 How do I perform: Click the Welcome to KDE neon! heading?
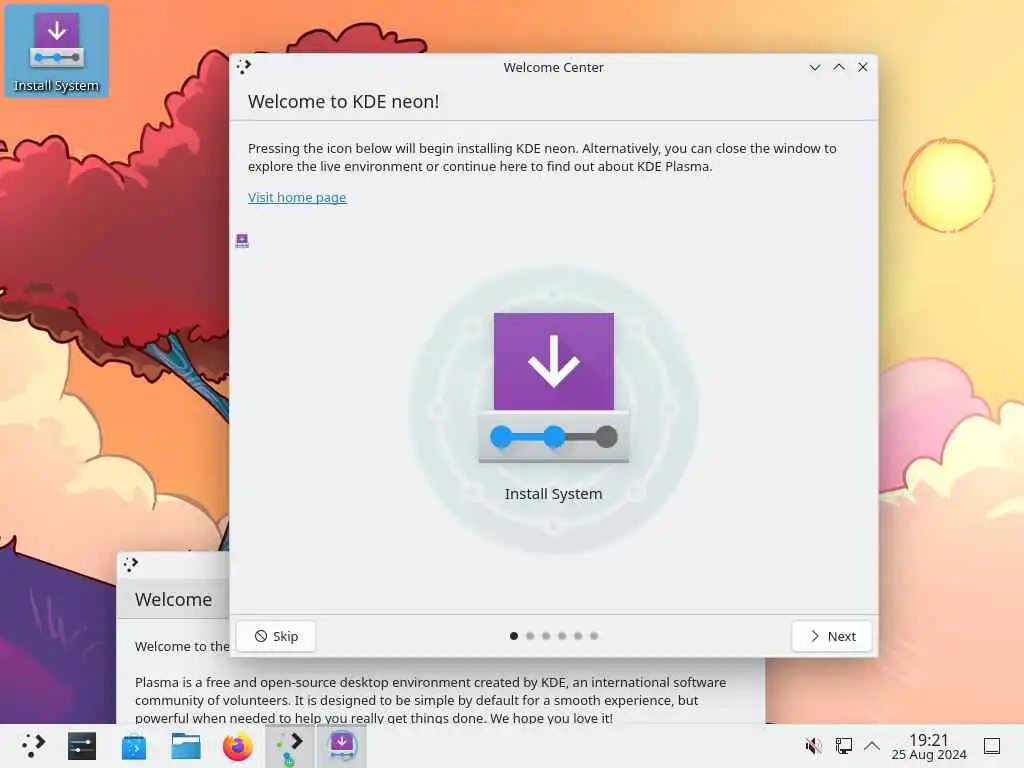(344, 101)
